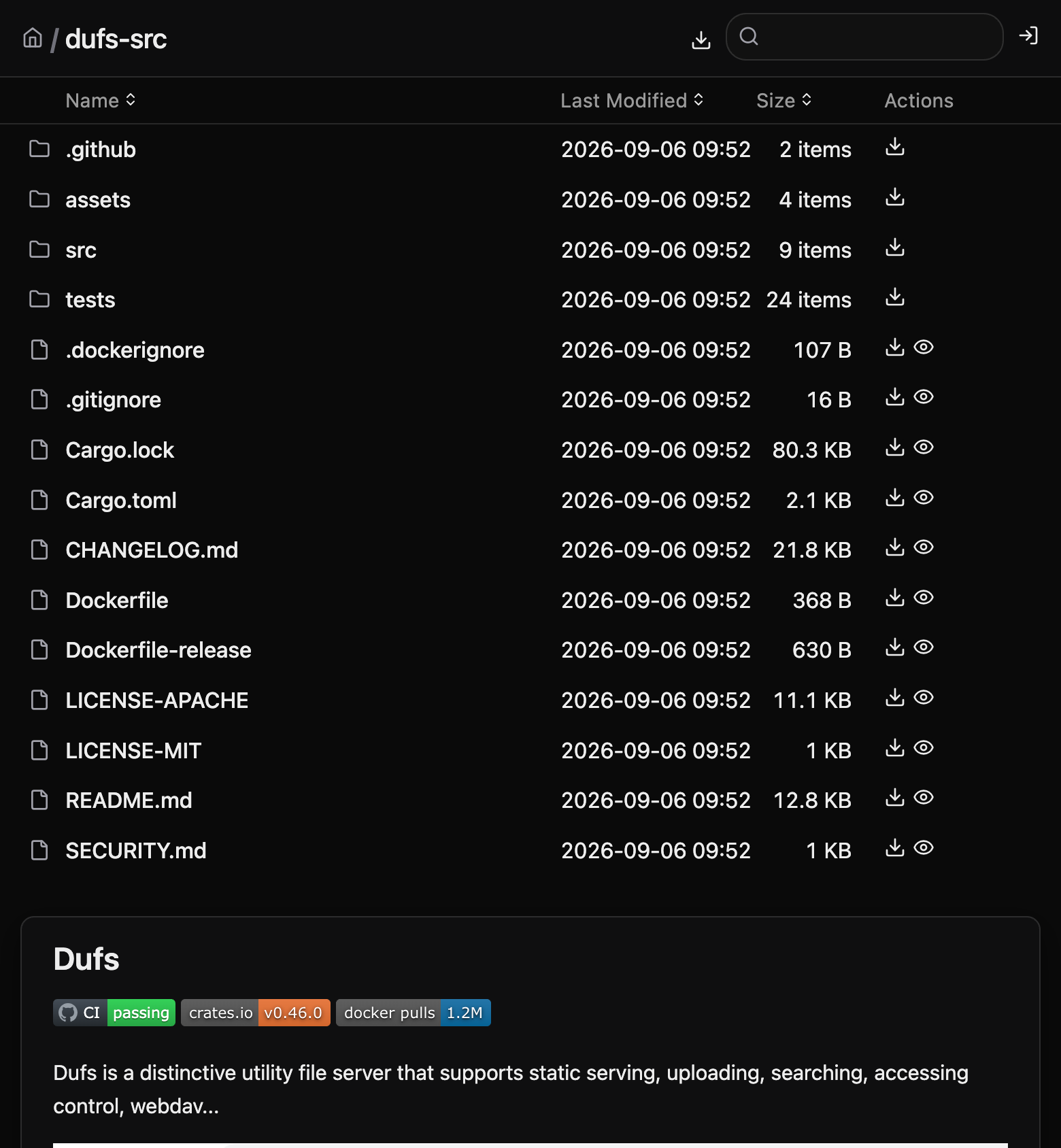1061x1148 pixels.
Task: Download the src folder
Action: tap(895, 248)
